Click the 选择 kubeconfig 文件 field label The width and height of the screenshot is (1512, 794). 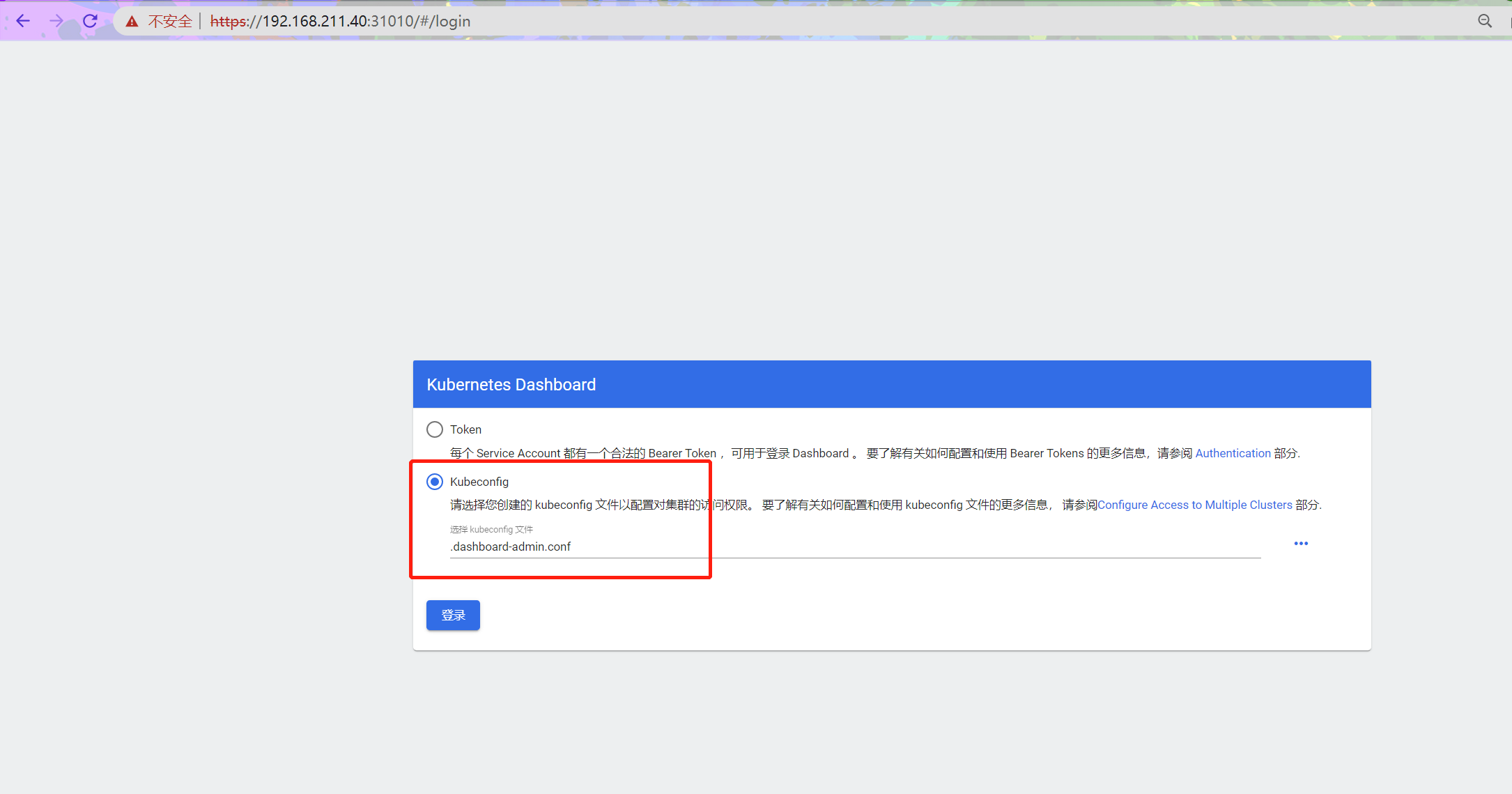coord(491,530)
